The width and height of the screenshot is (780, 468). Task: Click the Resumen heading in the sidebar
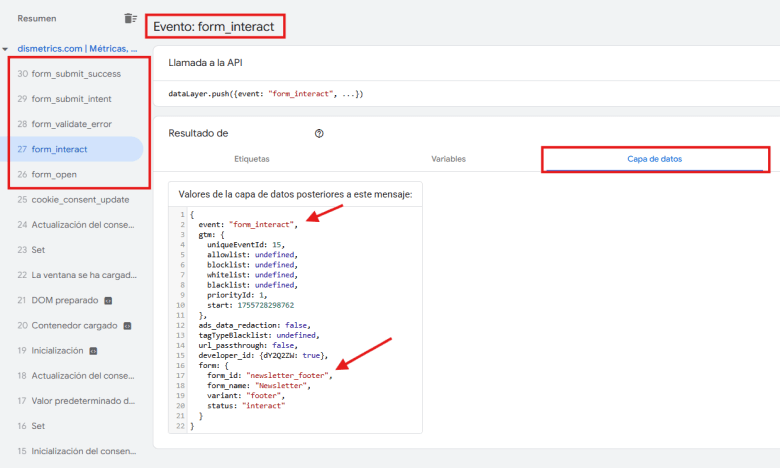[x=37, y=18]
